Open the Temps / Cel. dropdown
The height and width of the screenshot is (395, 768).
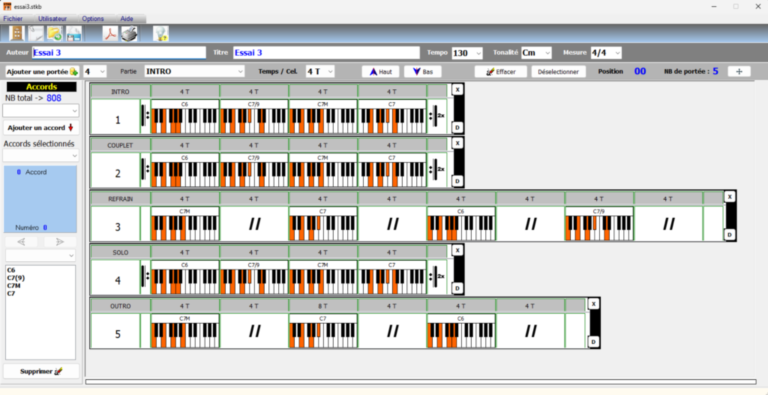tap(320, 72)
